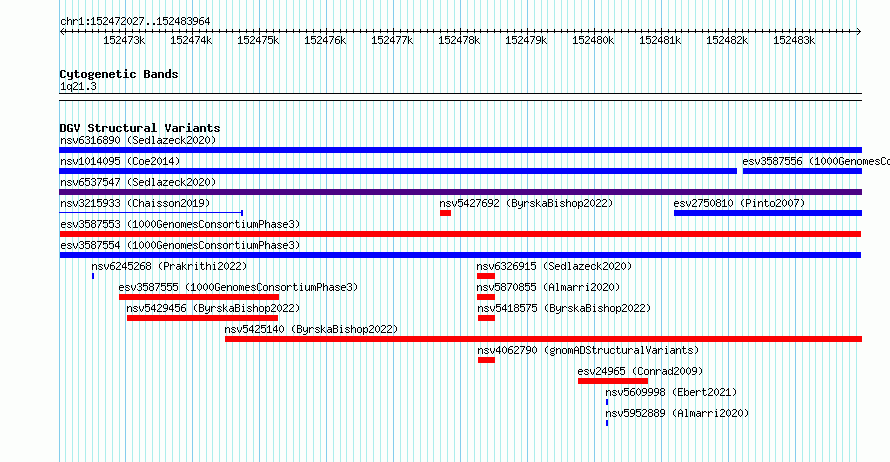Screen dimensions: 890x462
Task: Click the 152473k ruler tick label
Action: 124,41
